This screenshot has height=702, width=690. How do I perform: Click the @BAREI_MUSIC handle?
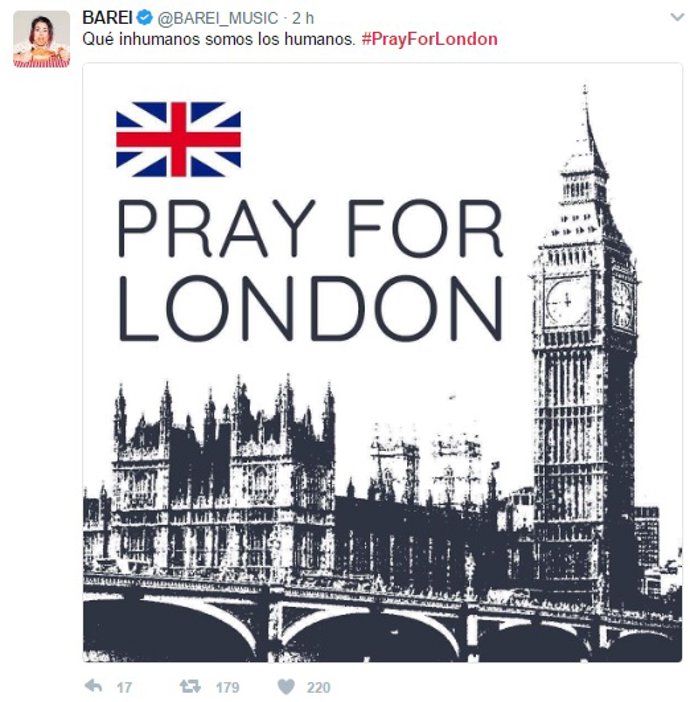pos(218,18)
